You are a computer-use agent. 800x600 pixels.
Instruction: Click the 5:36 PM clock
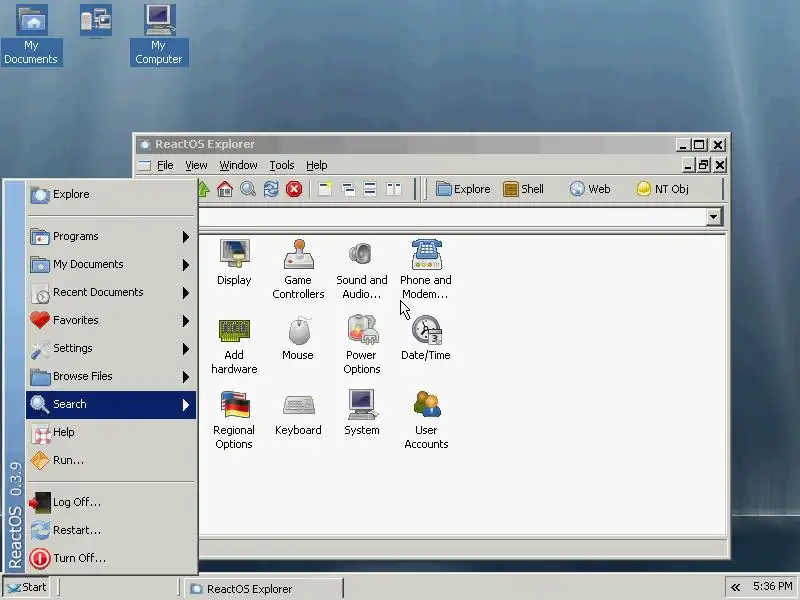pos(773,587)
